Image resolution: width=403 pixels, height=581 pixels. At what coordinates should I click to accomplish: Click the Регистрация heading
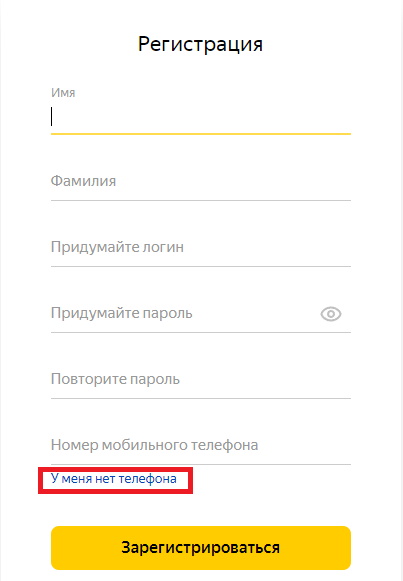(200, 44)
